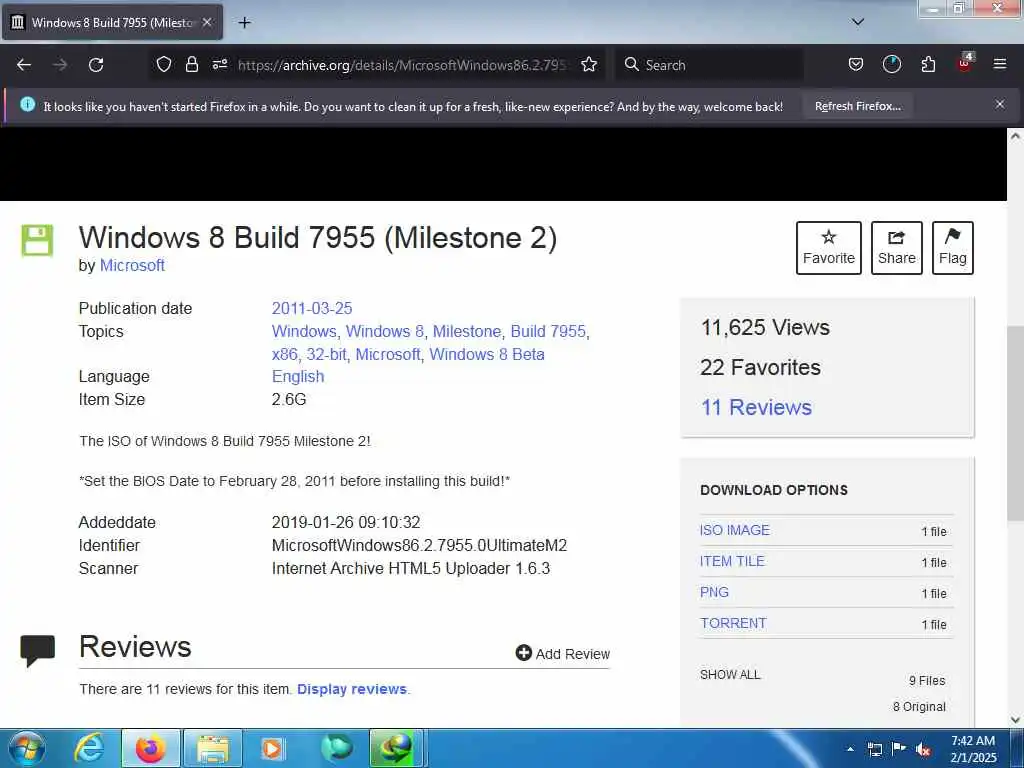The image size is (1024, 768).
Task: Open site permissions icon in address bar
Action: pos(219,65)
